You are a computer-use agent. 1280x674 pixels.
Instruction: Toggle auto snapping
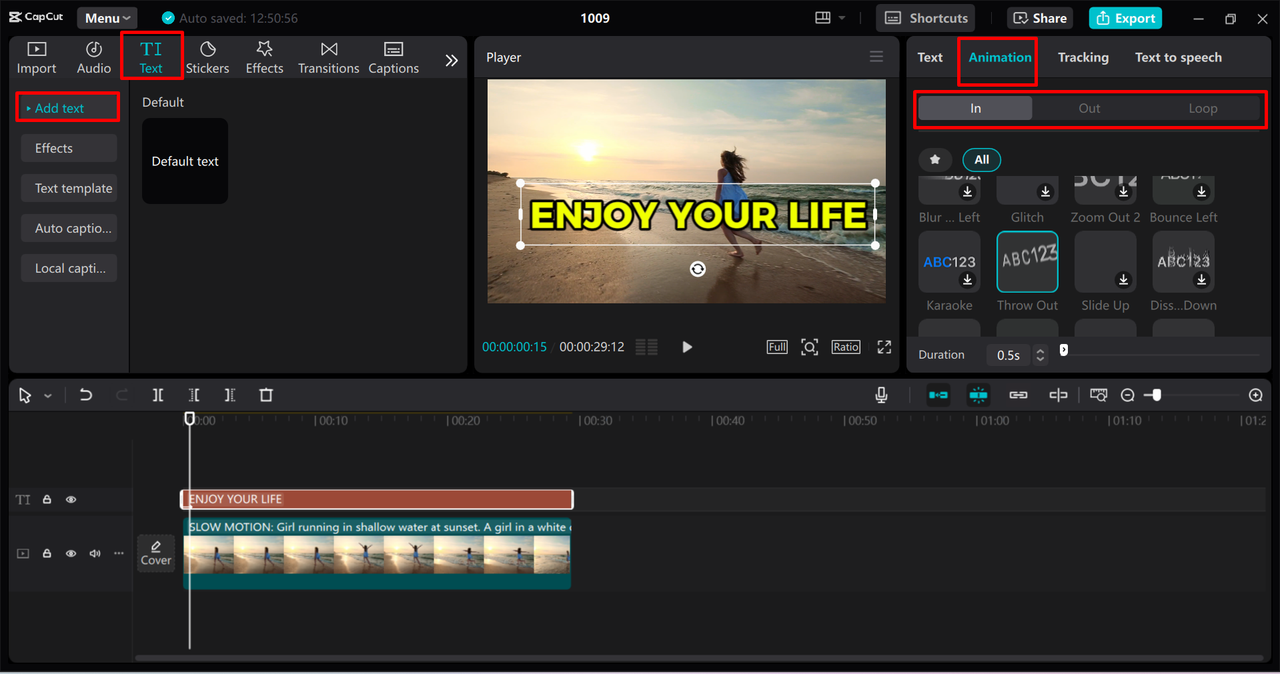point(978,395)
